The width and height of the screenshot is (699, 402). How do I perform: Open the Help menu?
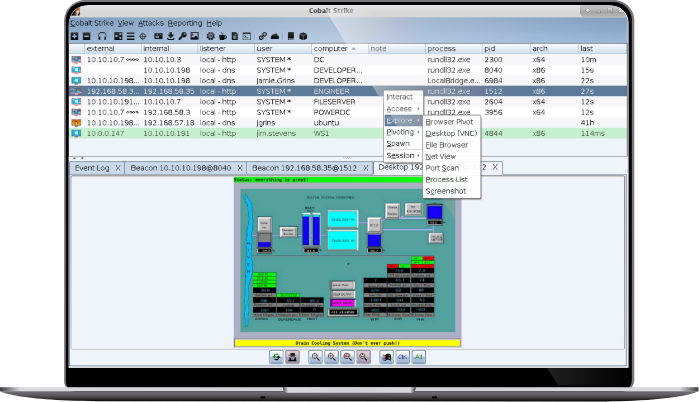(214, 23)
